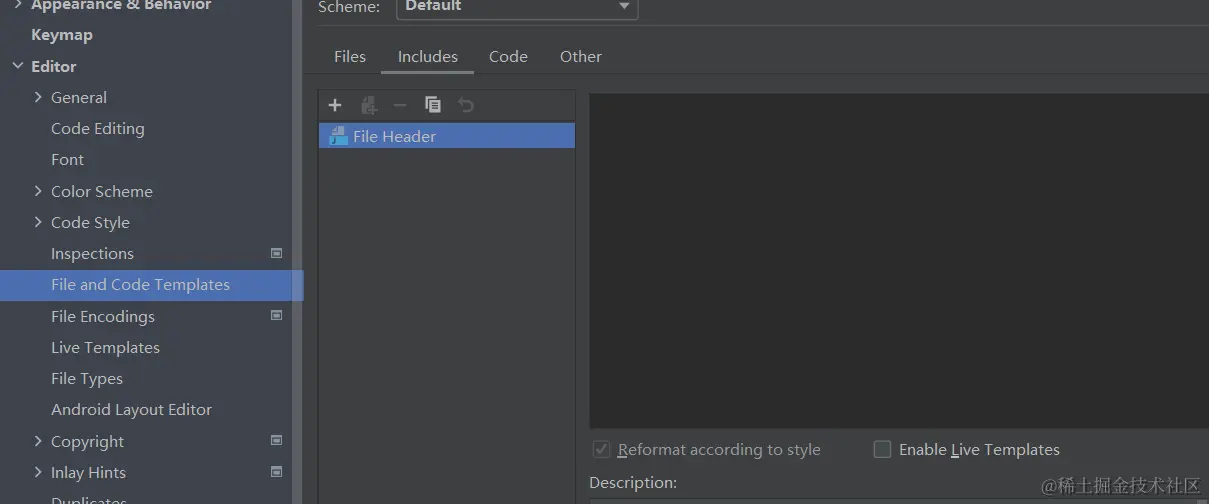Click the Copy Template icon
The width and height of the screenshot is (1209, 504).
[x=433, y=105]
